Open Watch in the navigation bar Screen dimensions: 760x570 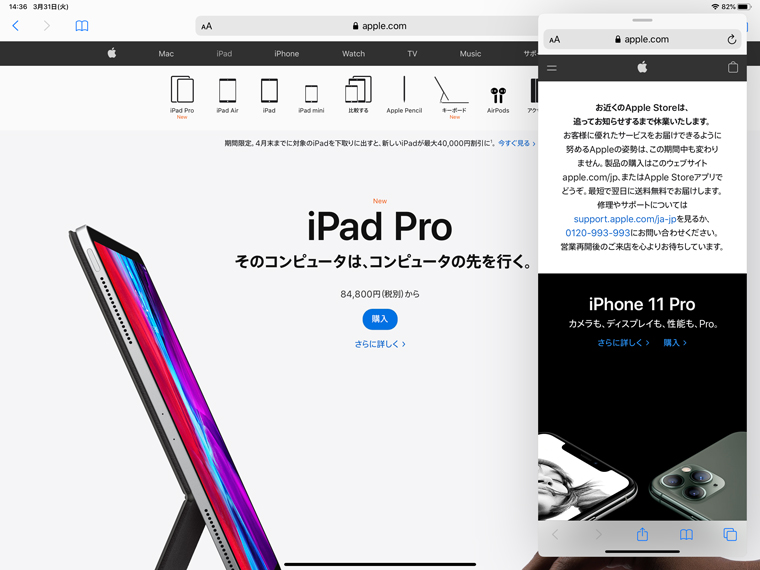pos(353,54)
